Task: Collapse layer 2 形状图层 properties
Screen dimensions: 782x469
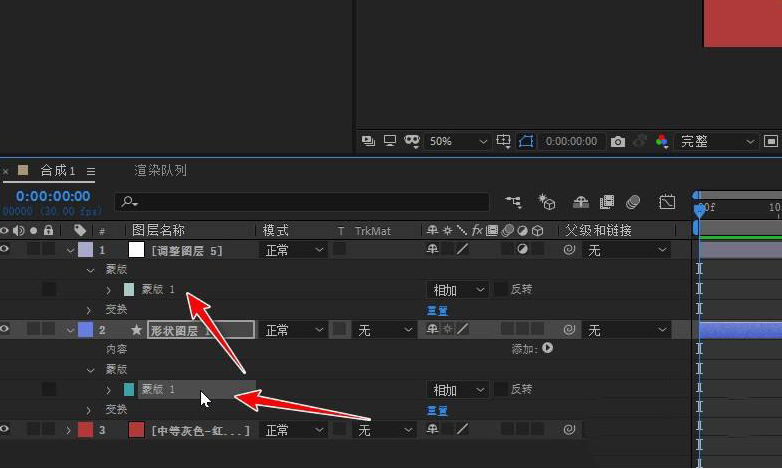Action: point(70,330)
